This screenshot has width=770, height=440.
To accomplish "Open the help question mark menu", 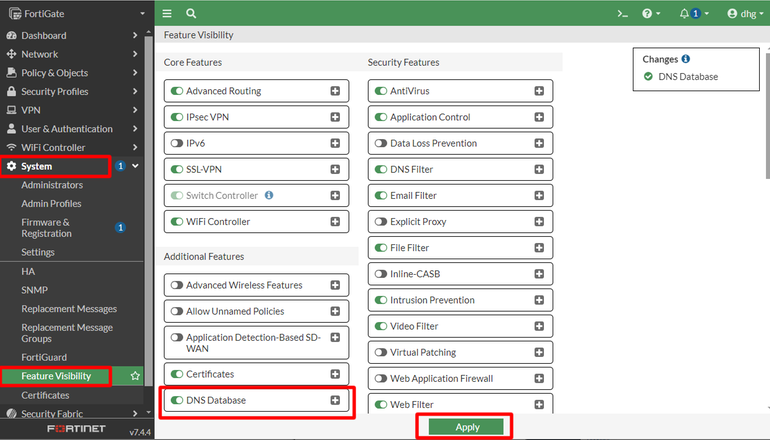I will pyautogui.click(x=651, y=14).
